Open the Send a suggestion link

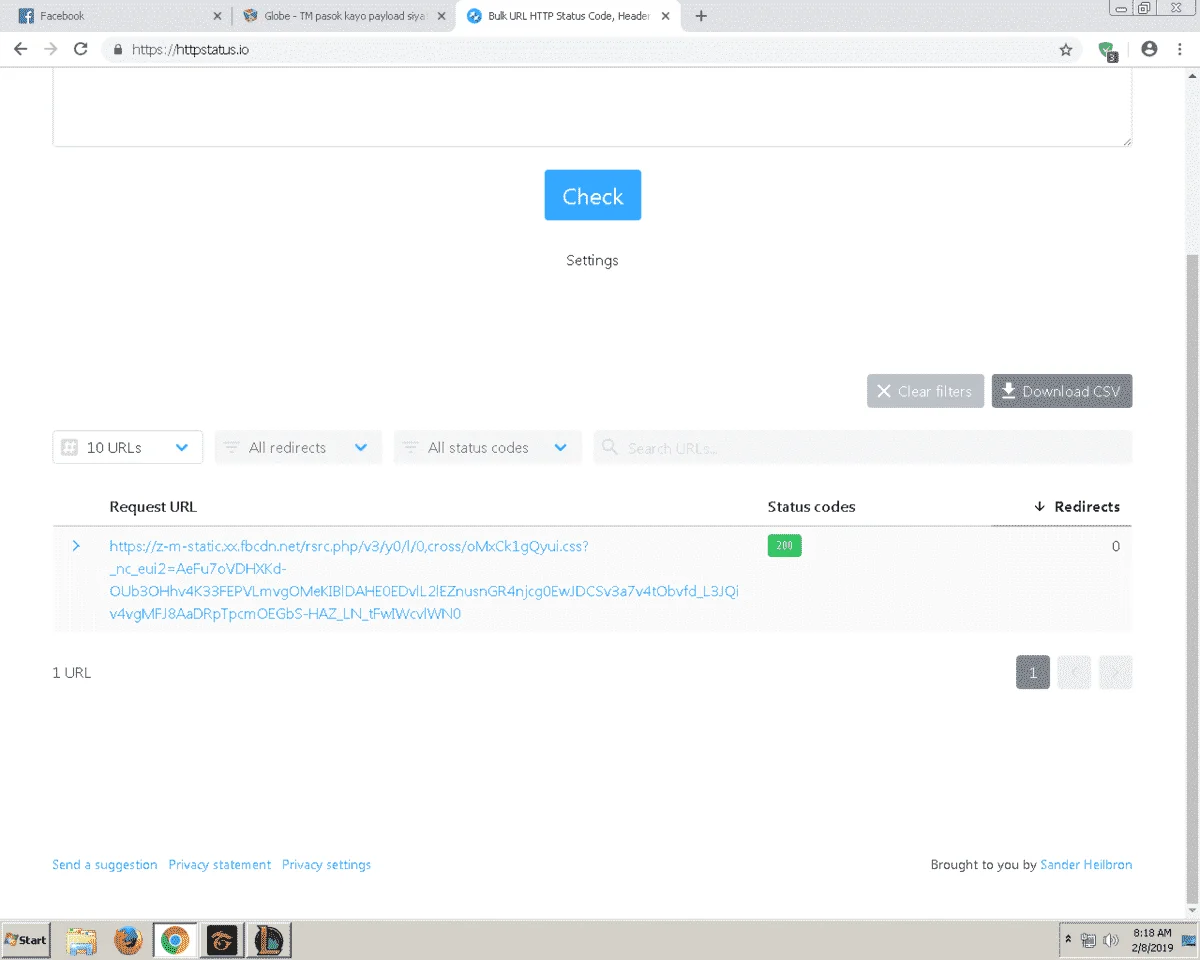pyautogui.click(x=104, y=864)
